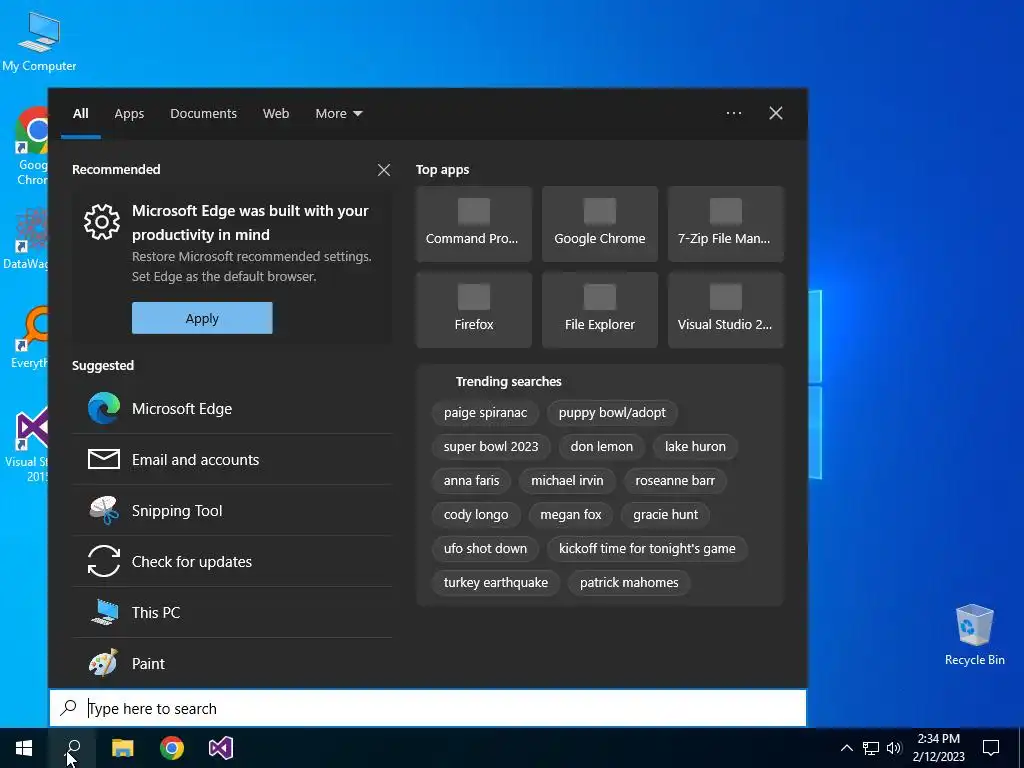Search trending 'gracie hunt'
The height and width of the screenshot is (768, 1024).
[x=665, y=515]
